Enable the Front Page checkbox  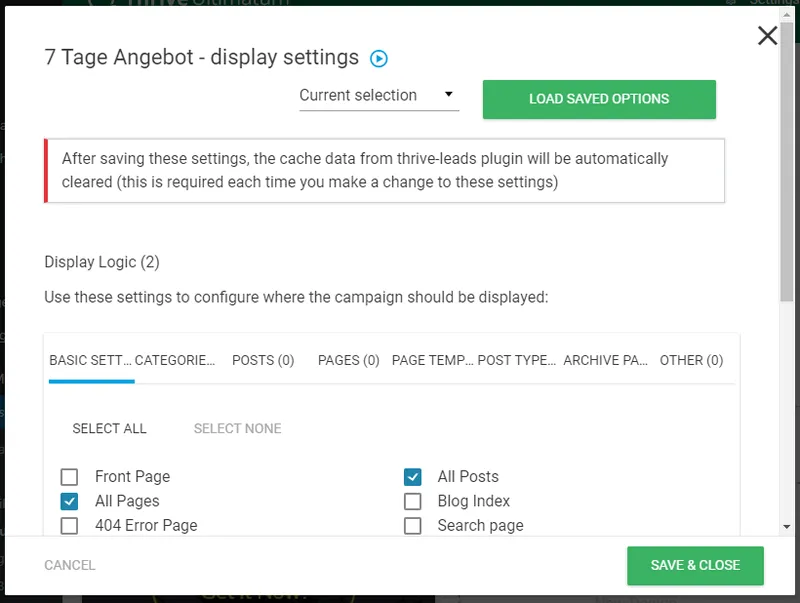click(x=69, y=477)
